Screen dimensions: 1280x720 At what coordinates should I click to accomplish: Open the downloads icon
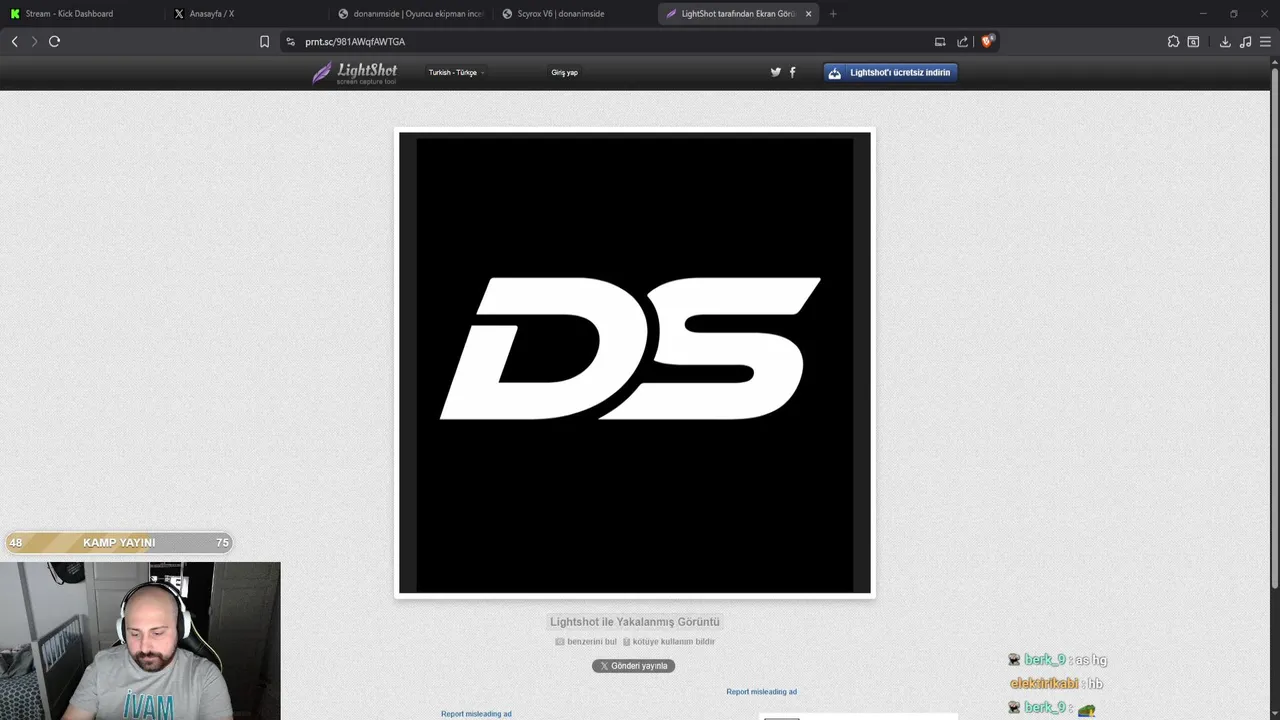(1225, 42)
